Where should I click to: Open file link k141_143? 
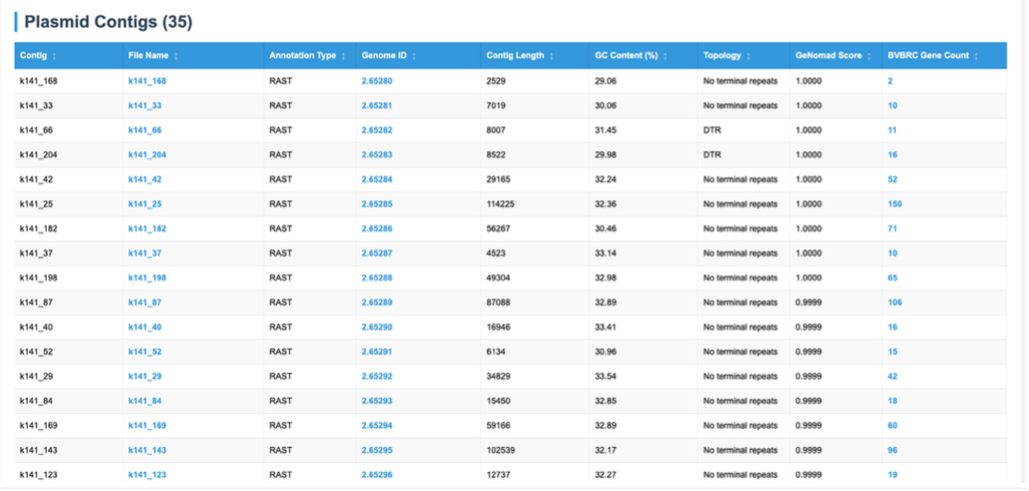click(147, 450)
